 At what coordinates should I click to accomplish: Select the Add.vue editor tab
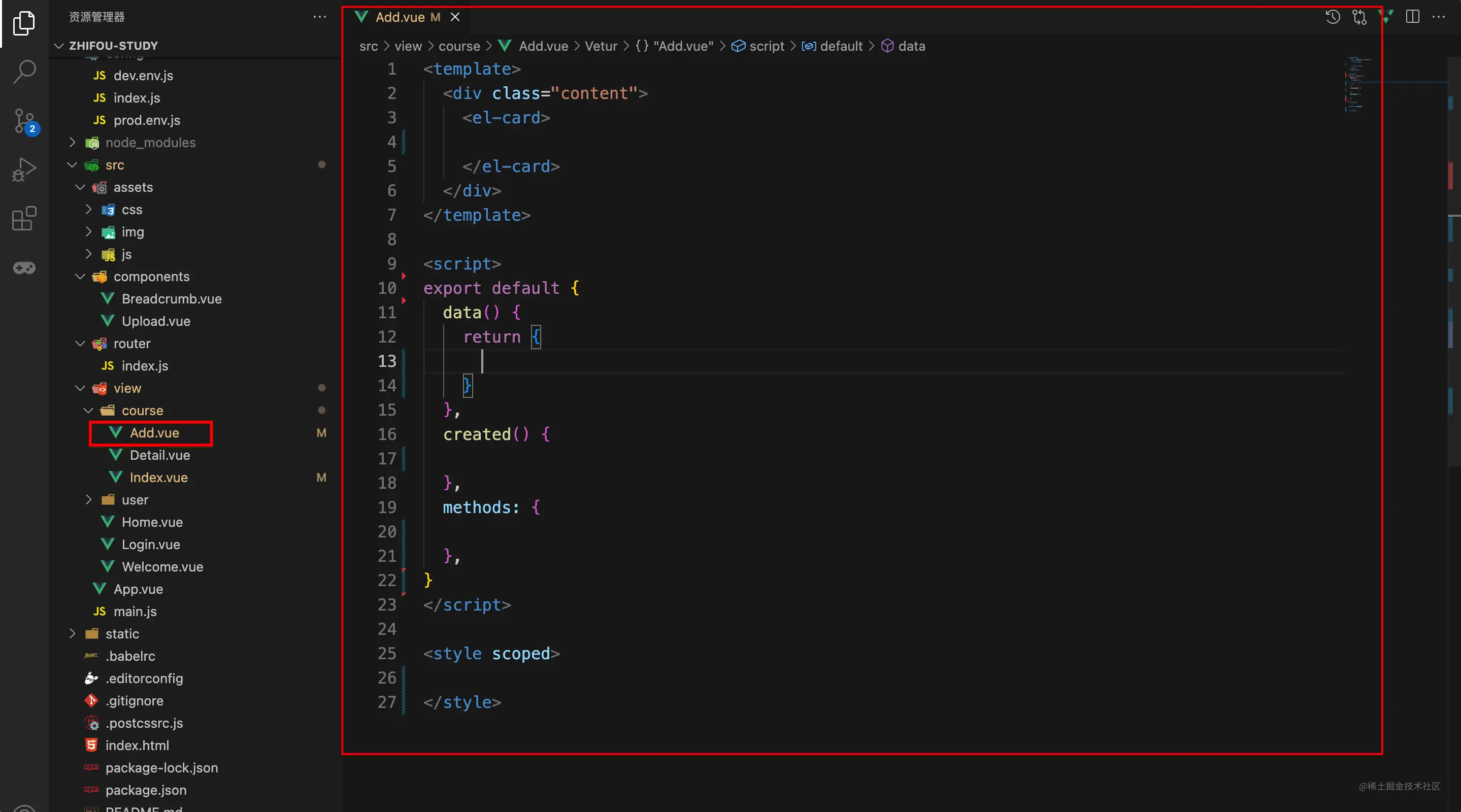tap(400, 17)
